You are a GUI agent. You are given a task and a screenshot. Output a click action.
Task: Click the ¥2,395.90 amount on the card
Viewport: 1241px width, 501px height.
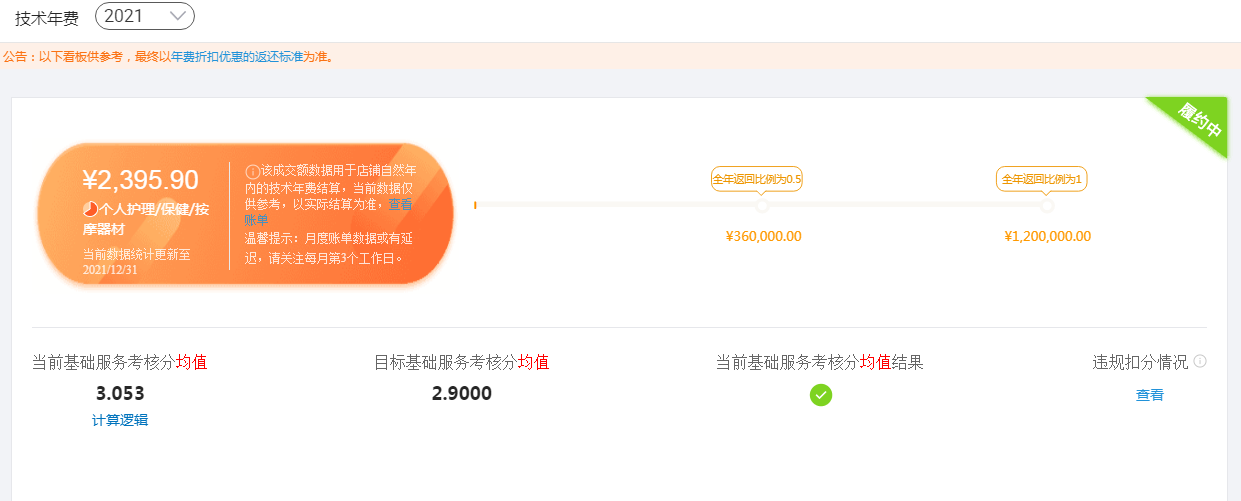tap(141, 180)
